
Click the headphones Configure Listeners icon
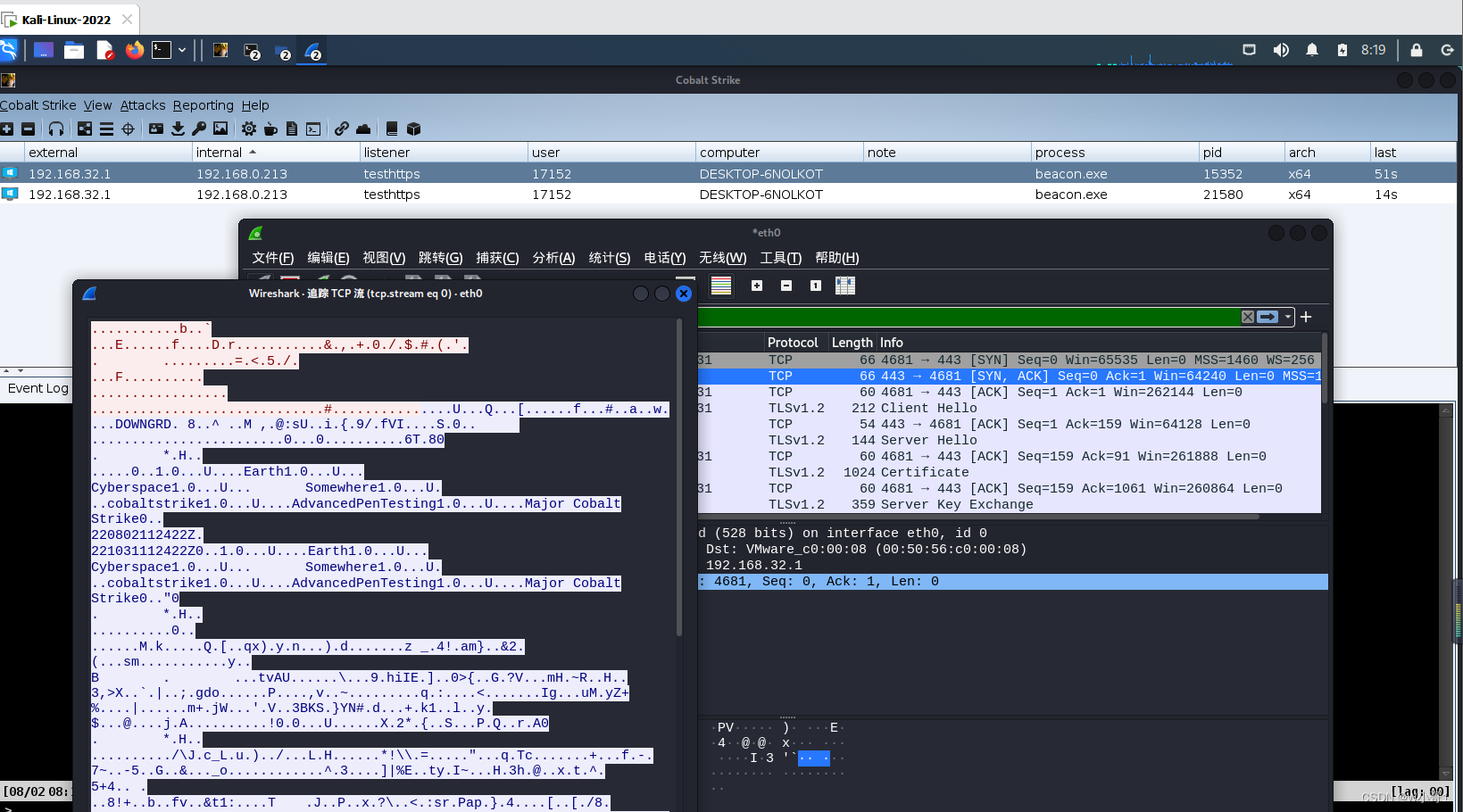coord(56,128)
